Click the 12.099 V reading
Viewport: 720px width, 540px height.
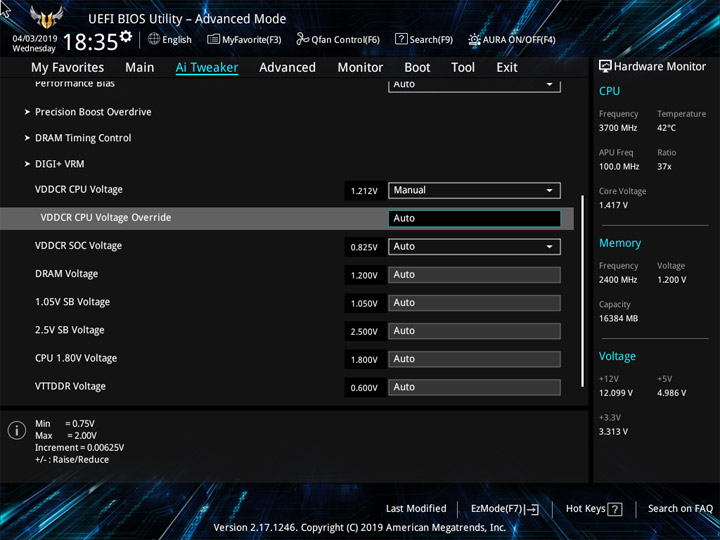(x=616, y=393)
